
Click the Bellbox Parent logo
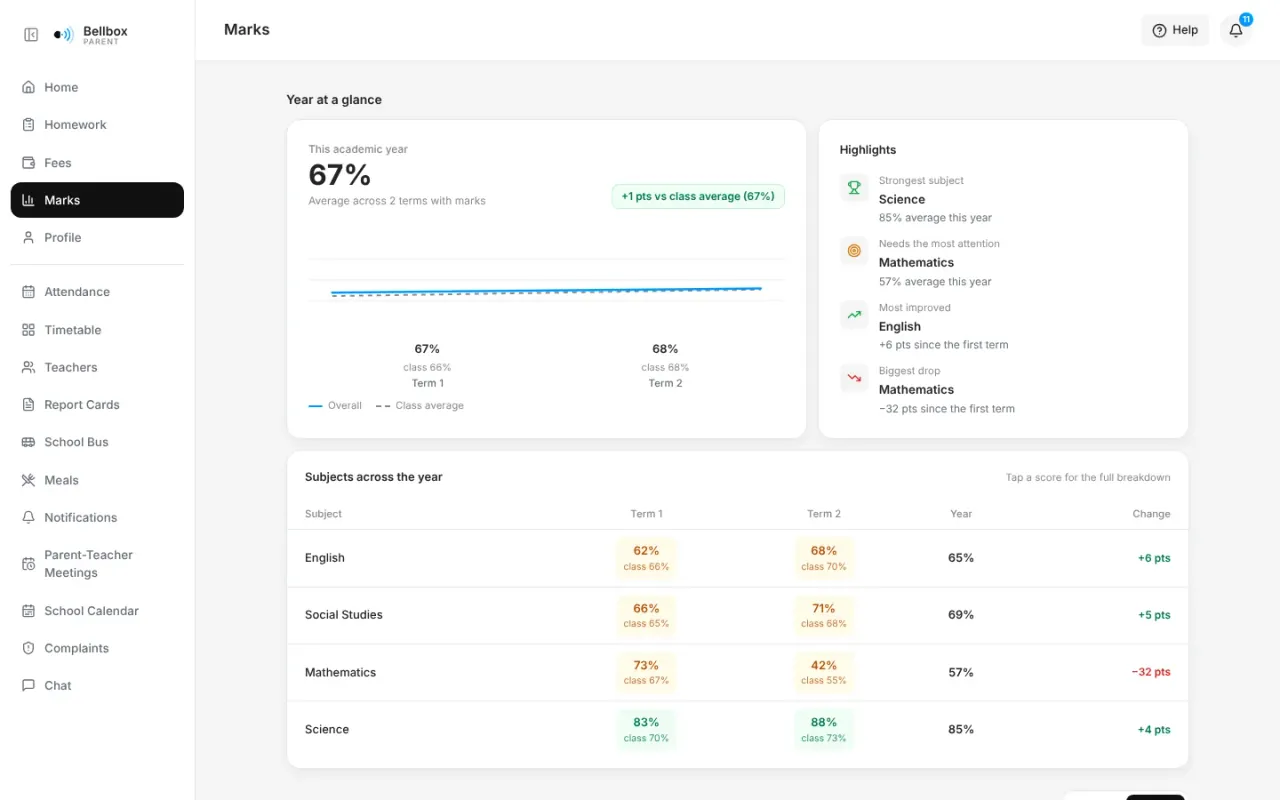click(90, 35)
